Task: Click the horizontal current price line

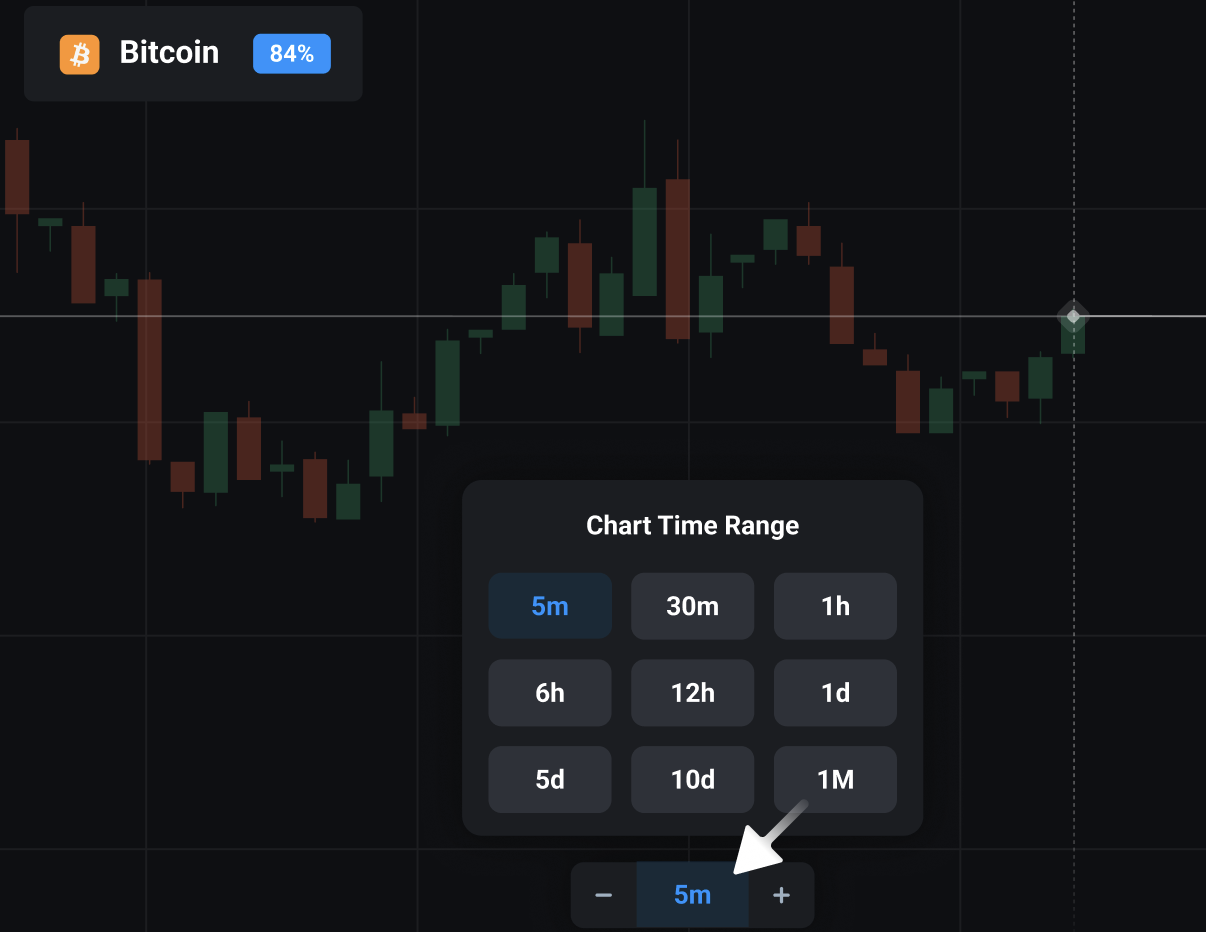Action: coord(300,316)
